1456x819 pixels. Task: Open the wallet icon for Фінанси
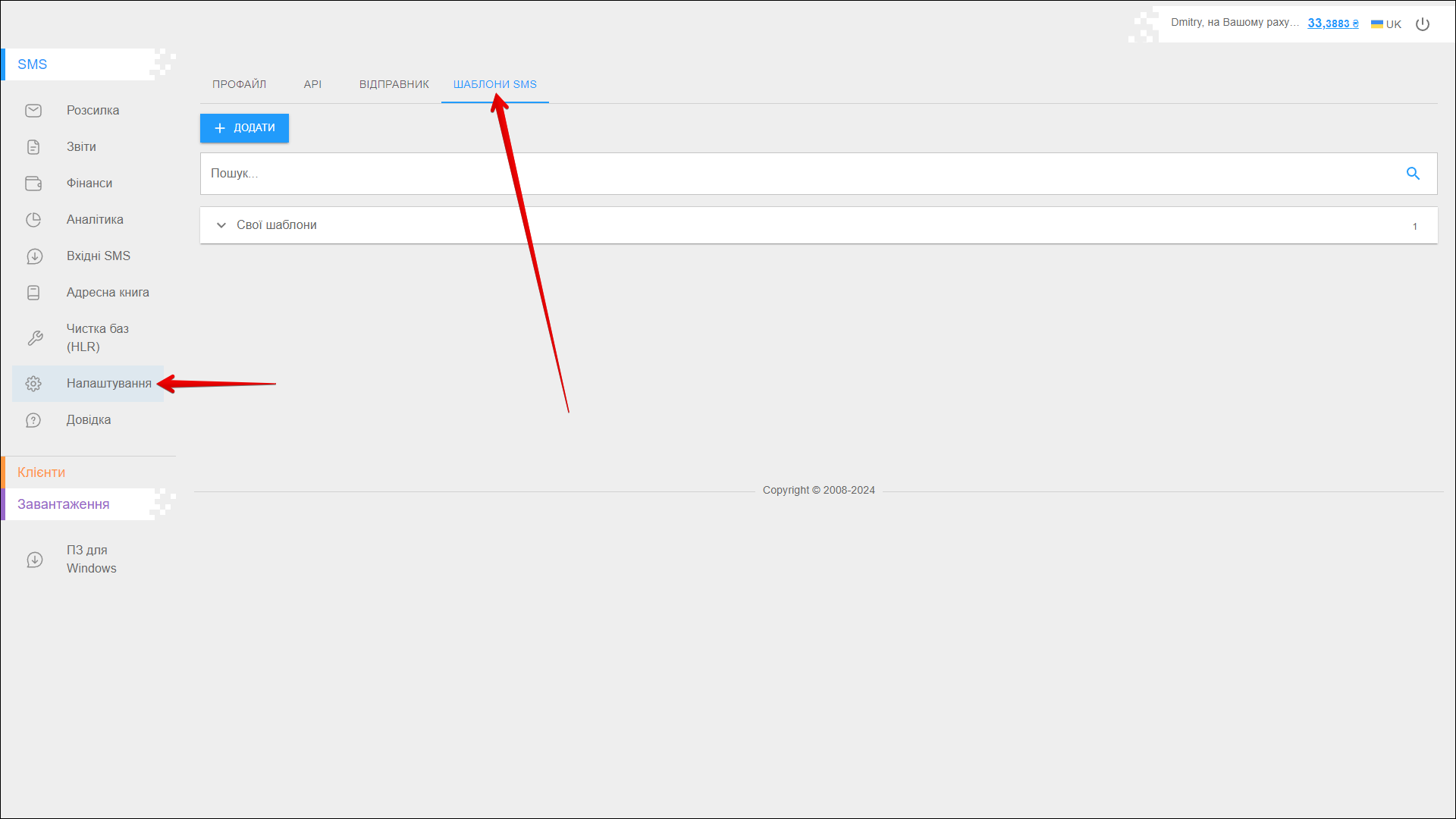tap(33, 184)
